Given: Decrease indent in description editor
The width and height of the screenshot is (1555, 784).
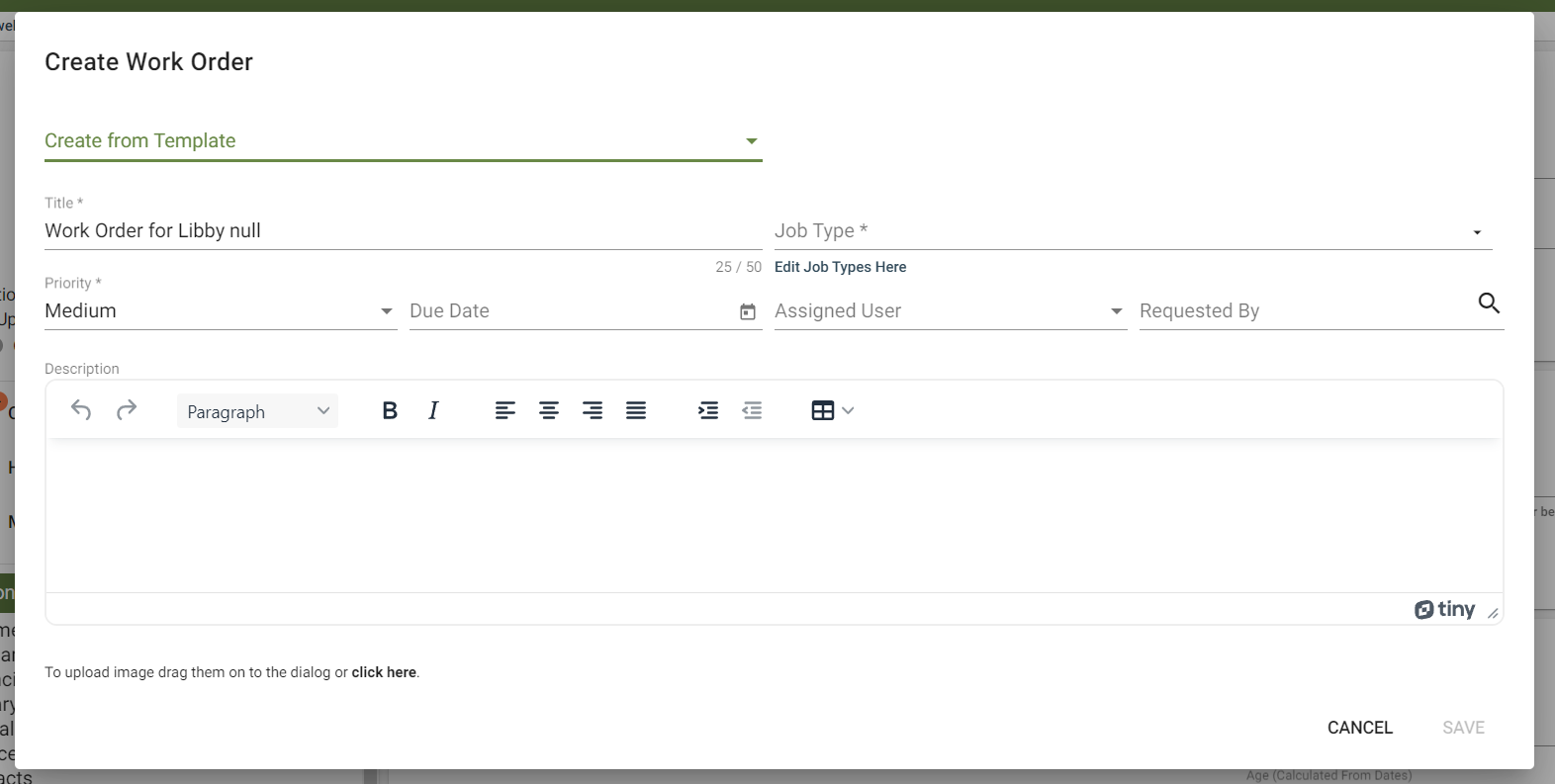Looking at the screenshot, I should click(752, 410).
